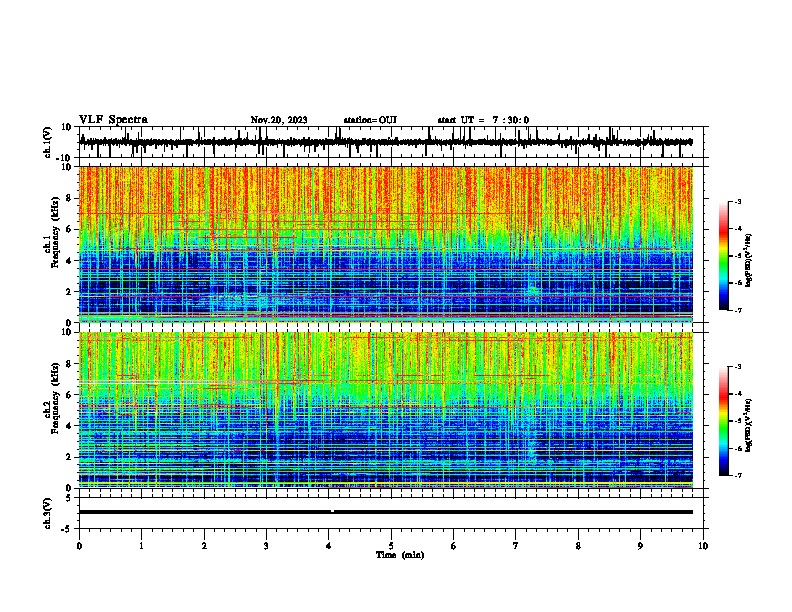
Task: Select the "start UT = 7 :30: 0" text
Action: pos(483,120)
